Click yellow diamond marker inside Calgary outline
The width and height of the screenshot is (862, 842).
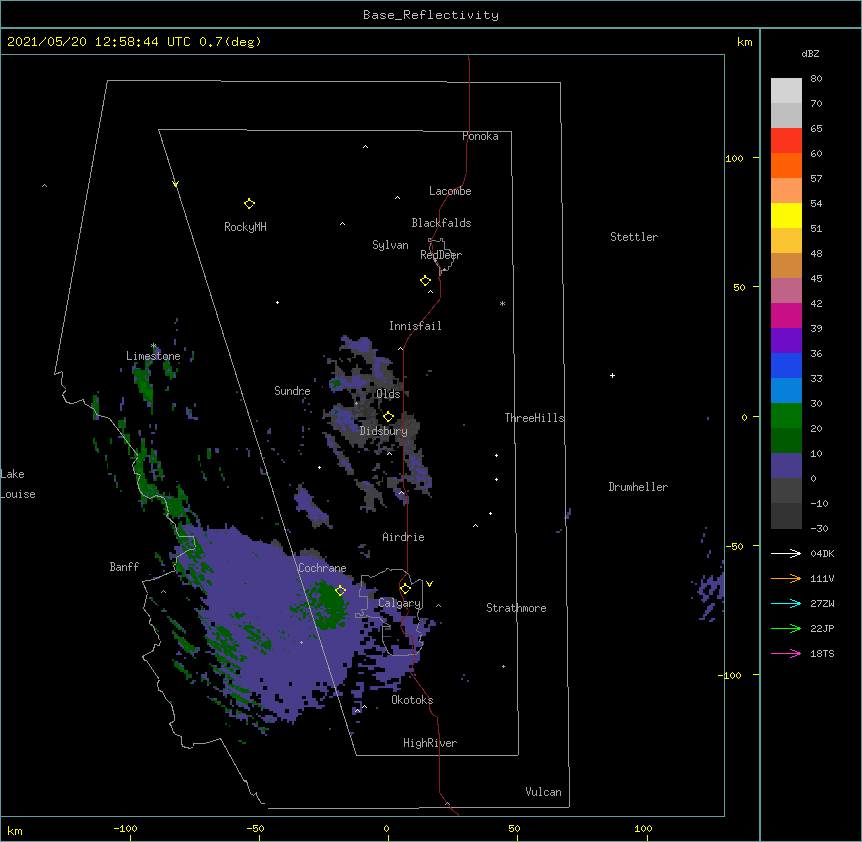click(405, 589)
